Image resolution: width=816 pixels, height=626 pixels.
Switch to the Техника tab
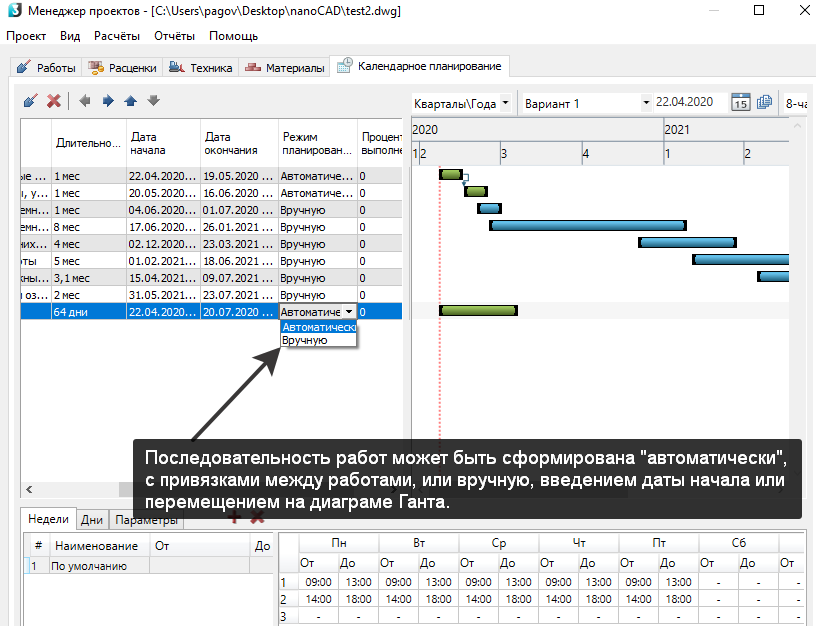click(x=201, y=68)
